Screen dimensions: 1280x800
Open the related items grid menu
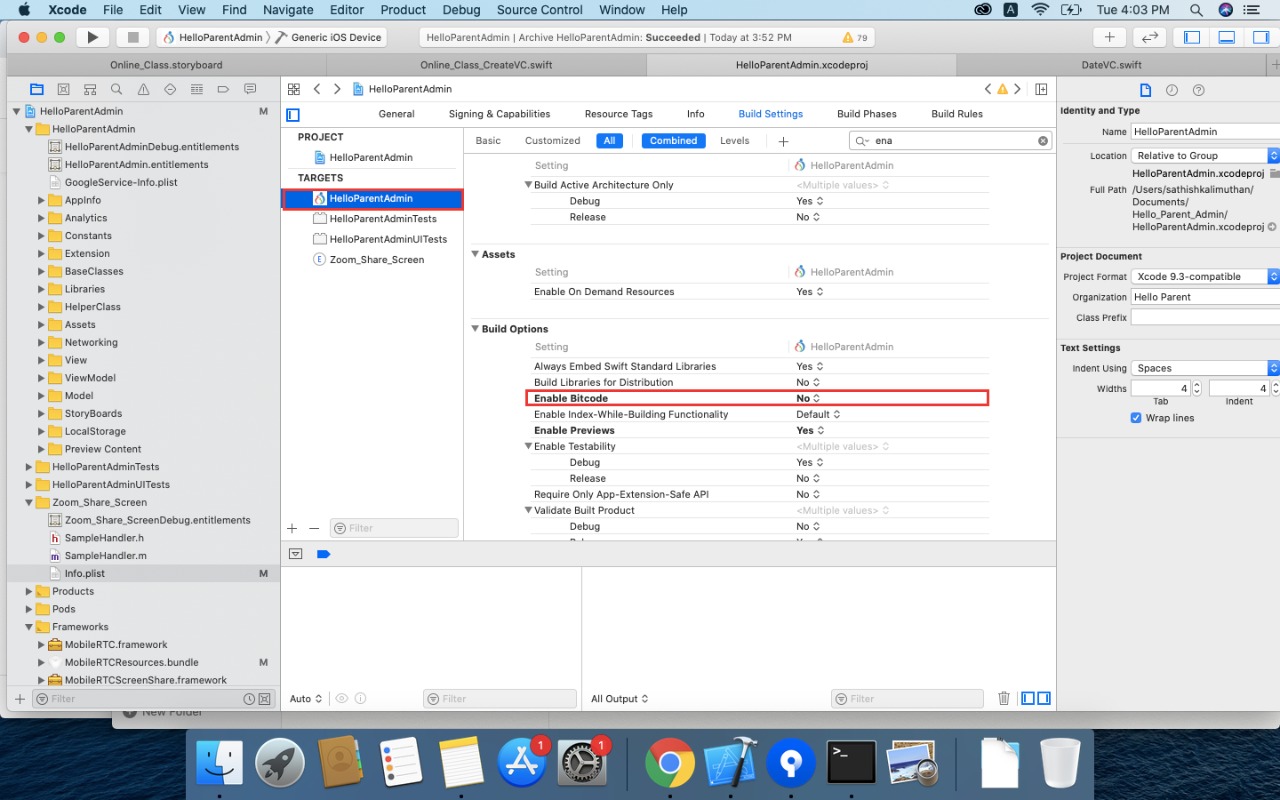point(293,89)
